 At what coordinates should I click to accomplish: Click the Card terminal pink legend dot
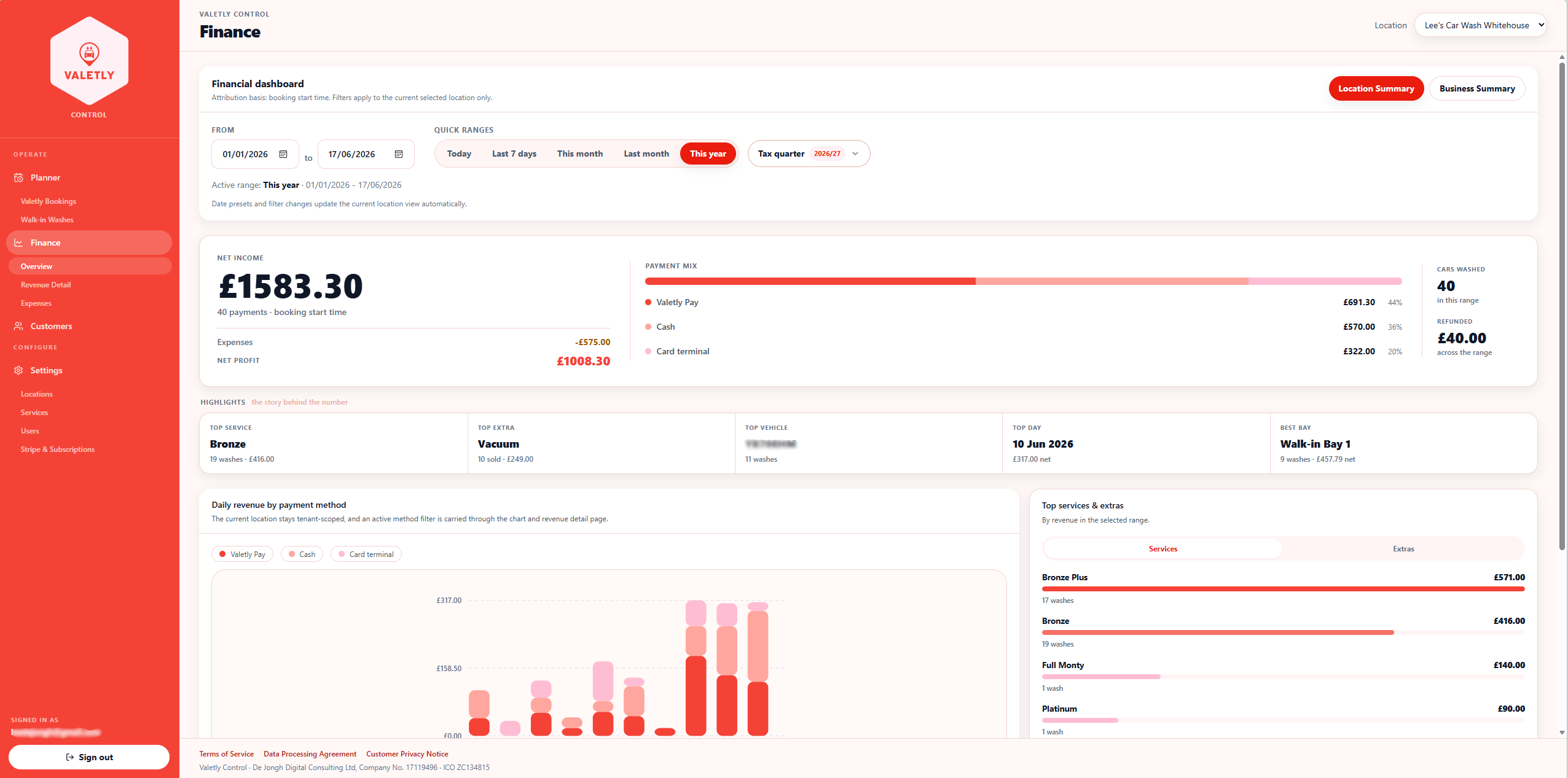[x=648, y=351]
